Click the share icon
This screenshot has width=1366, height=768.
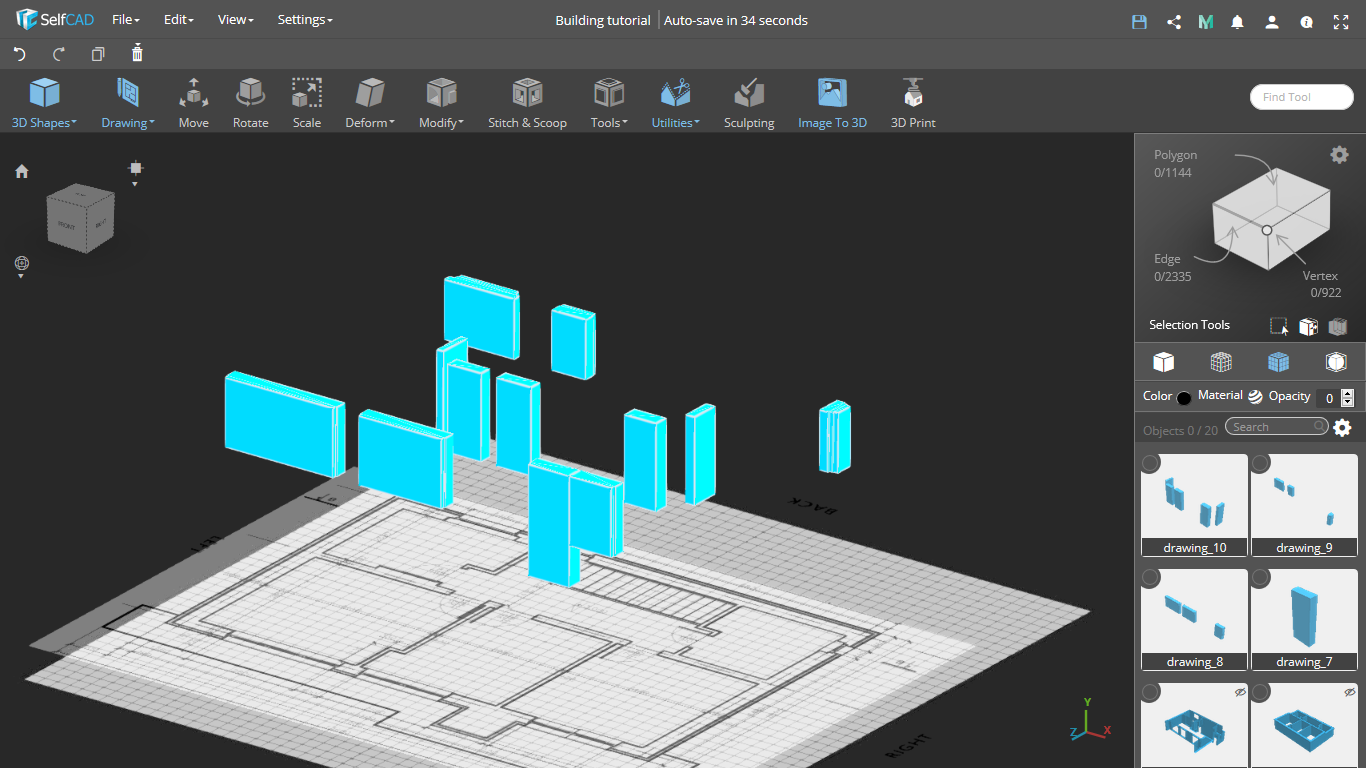(x=1174, y=21)
